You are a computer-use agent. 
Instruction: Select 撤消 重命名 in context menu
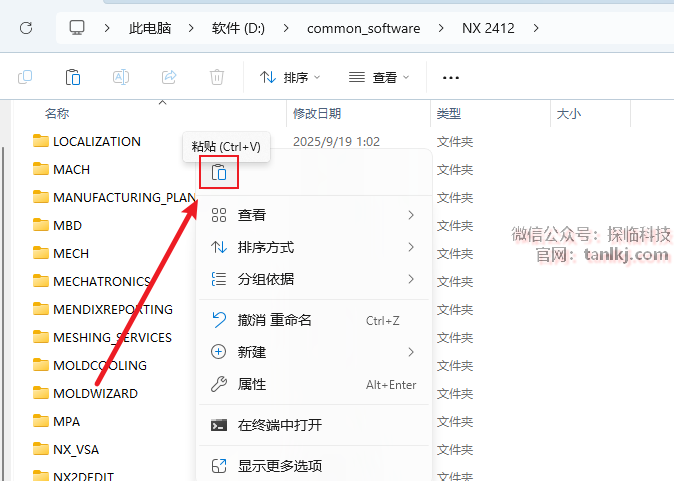314,320
